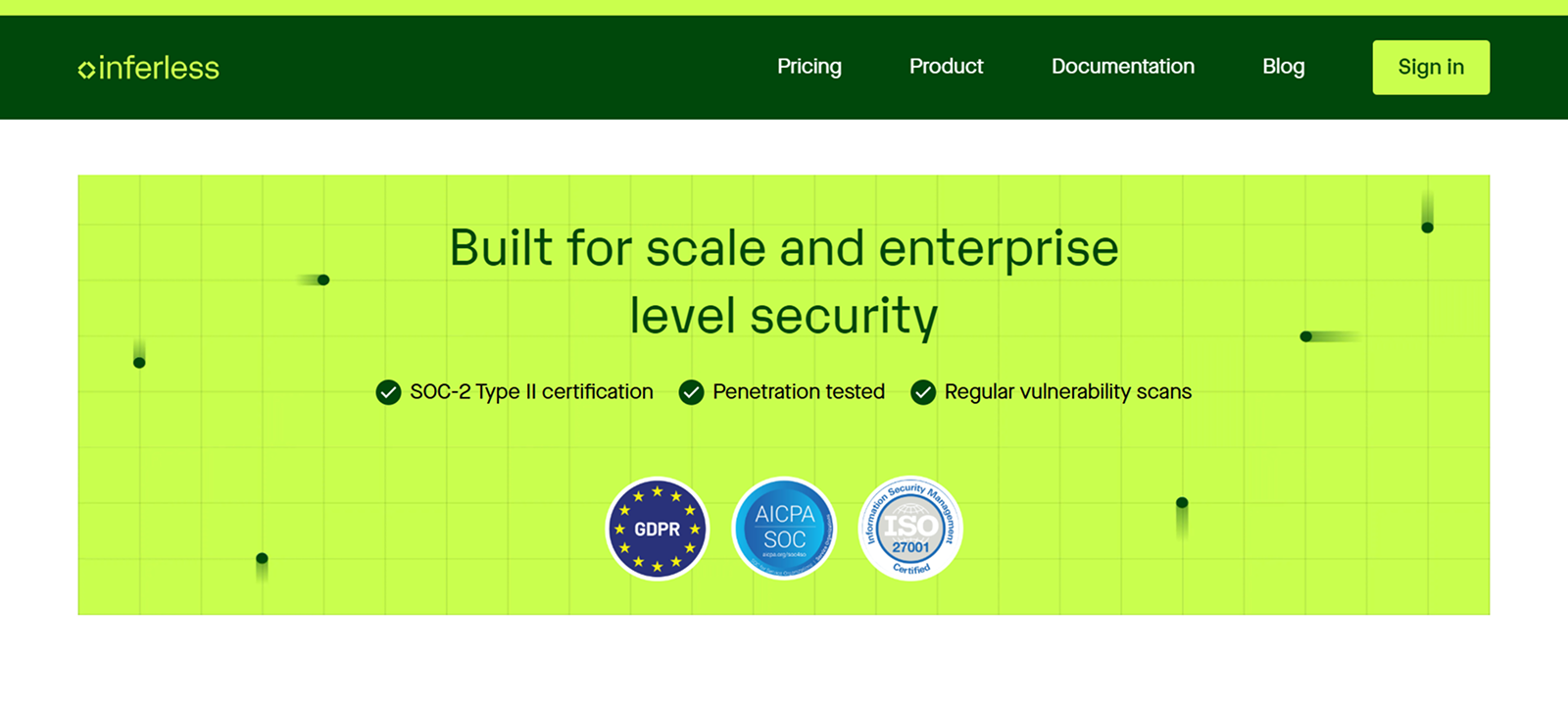The width and height of the screenshot is (1568, 710).
Task: Click the checkmark beside Regular vulnerability scans
Action: pyautogui.click(x=923, y=392)
